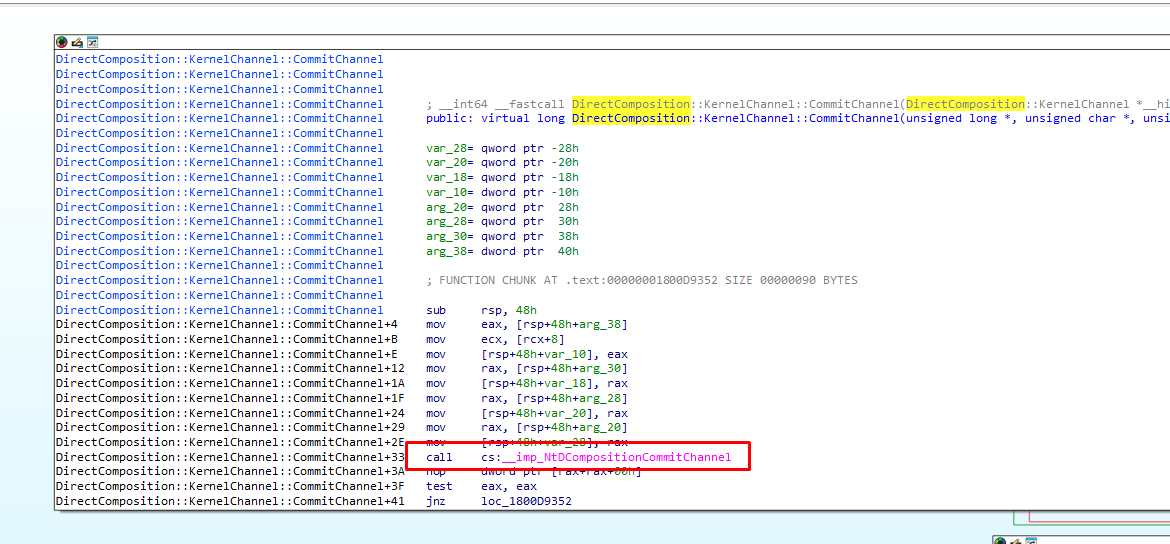Click address label CommitChannel+E
This screenshot has height=544, width=1170.
[x=227, y=354]
